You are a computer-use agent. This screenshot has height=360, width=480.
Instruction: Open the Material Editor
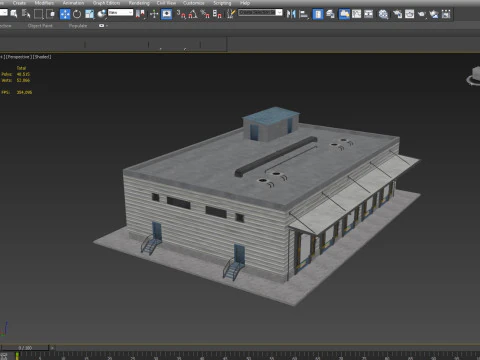pos(383,14)
